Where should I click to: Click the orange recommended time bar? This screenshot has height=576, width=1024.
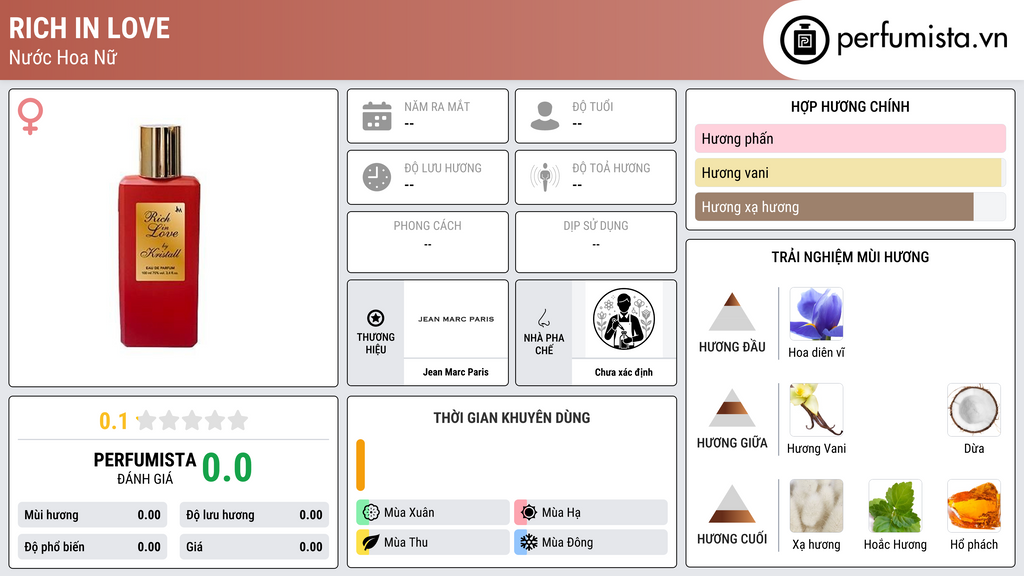click(x=360, y=465)
